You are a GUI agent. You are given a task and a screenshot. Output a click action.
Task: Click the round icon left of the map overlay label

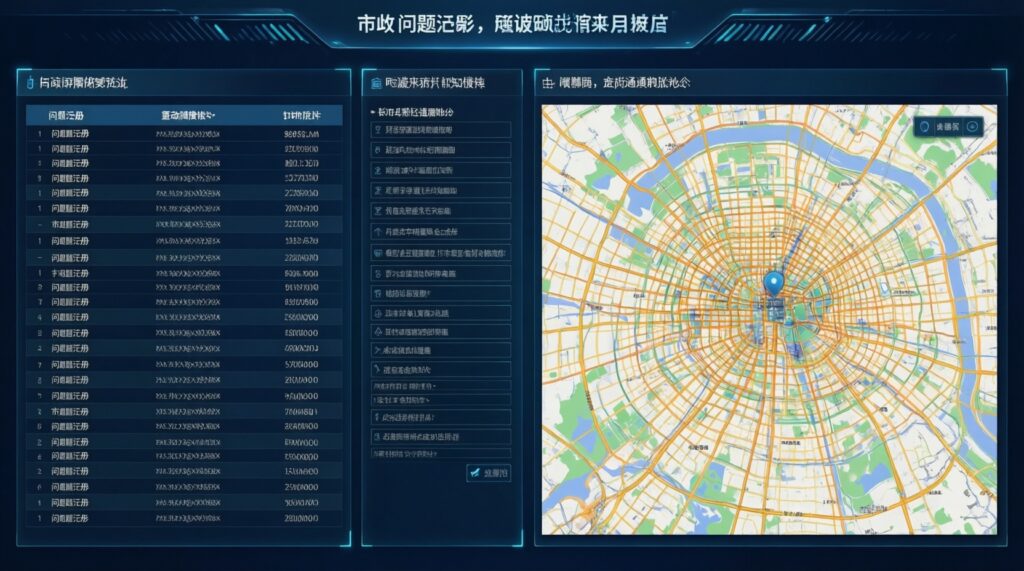pos(925,127)
